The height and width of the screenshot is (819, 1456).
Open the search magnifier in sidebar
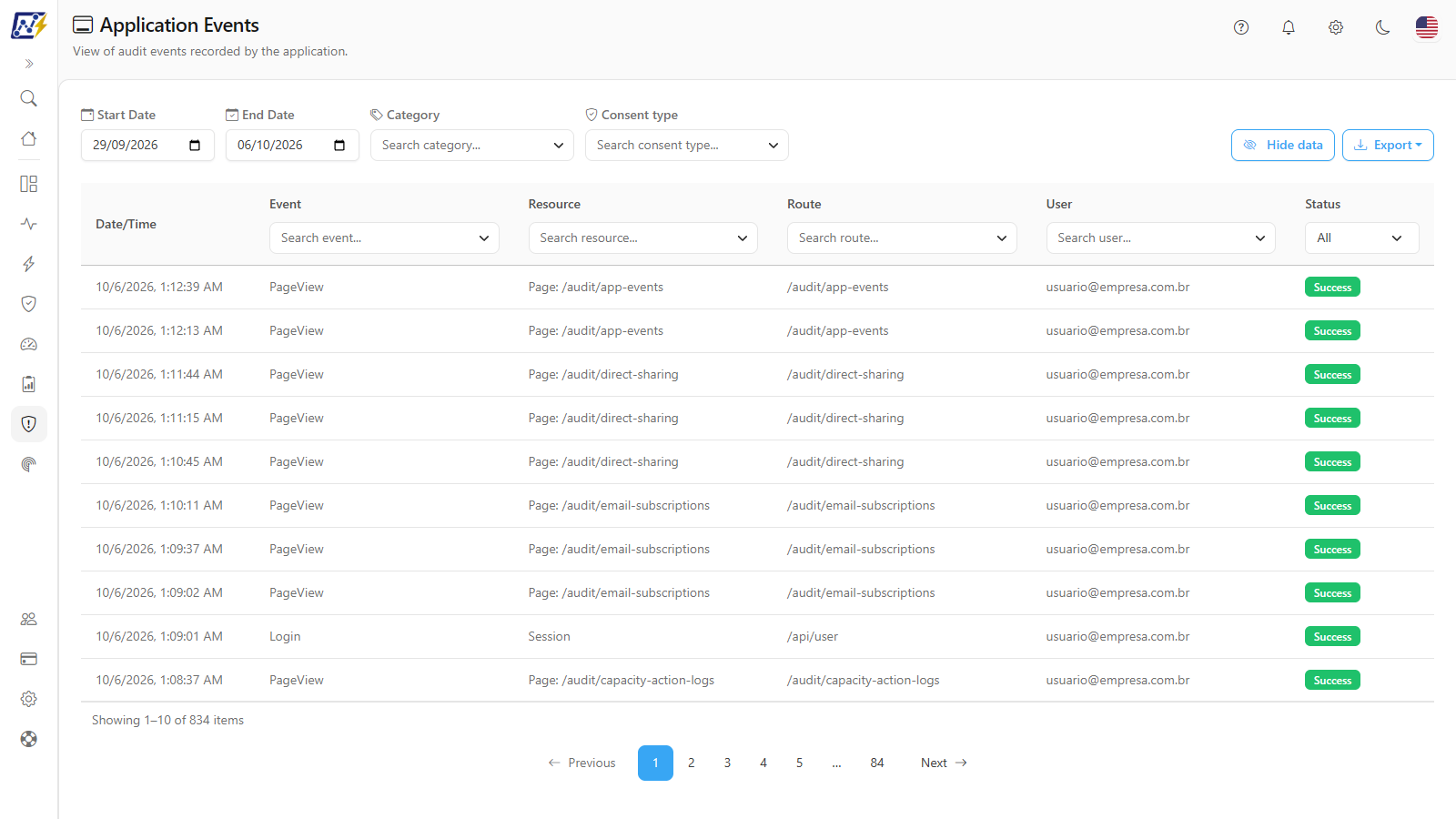click(x=29, y=98)
